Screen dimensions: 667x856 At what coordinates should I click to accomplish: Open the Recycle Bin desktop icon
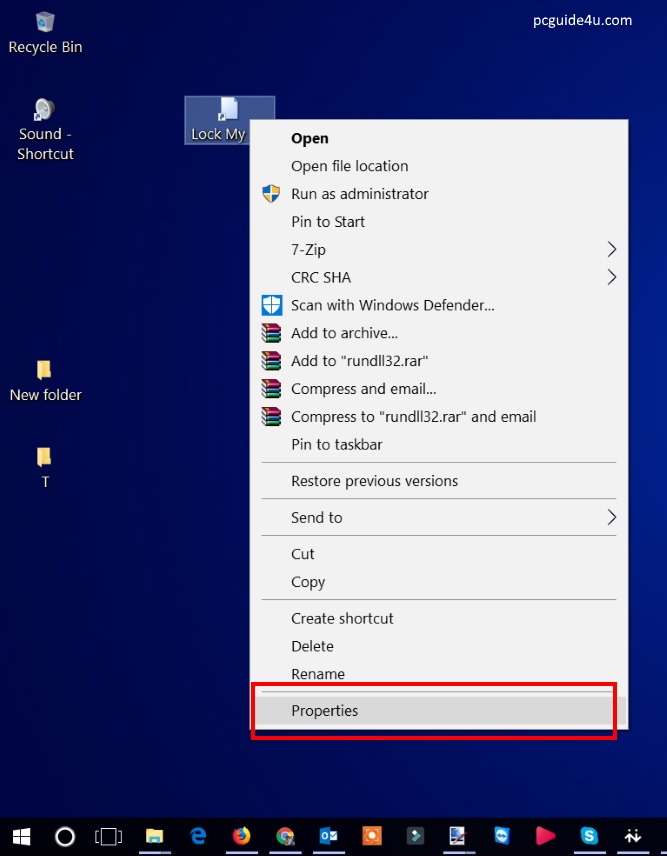(x=45, y=24)
